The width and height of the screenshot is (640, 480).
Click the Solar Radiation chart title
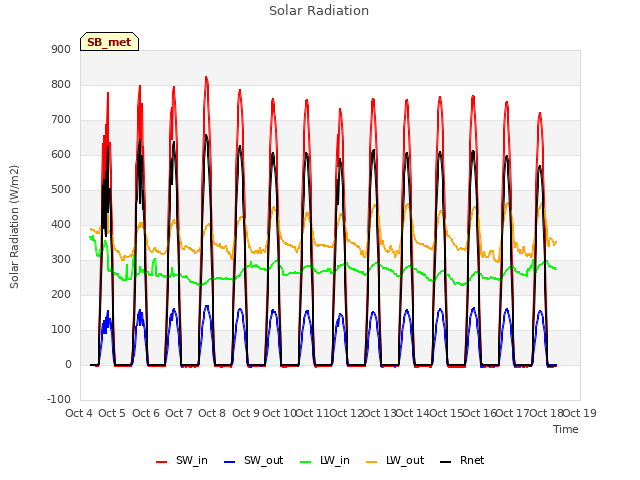(x=319, y=11)
